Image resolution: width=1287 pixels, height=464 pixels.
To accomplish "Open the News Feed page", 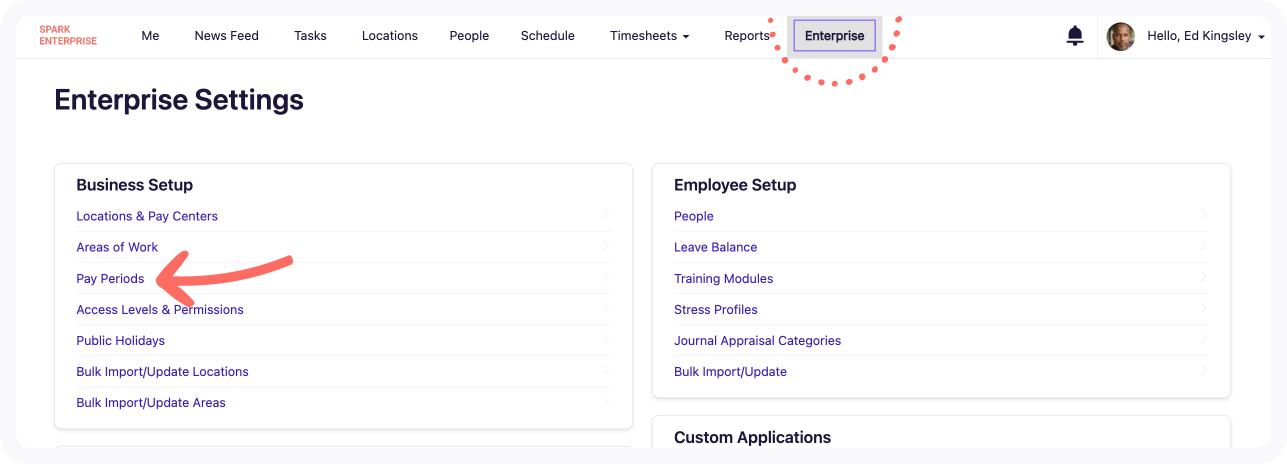I will (x=226, y=36).
